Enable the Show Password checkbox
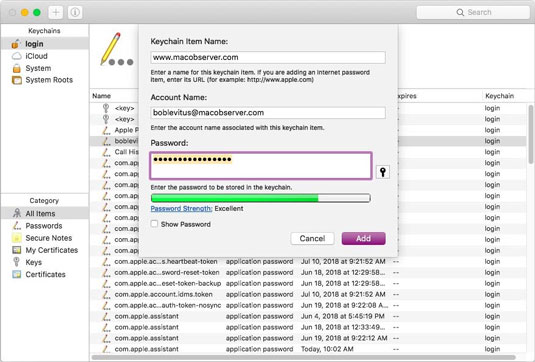Viewport: 535px width, 362px height. click(x=155, y=224)
